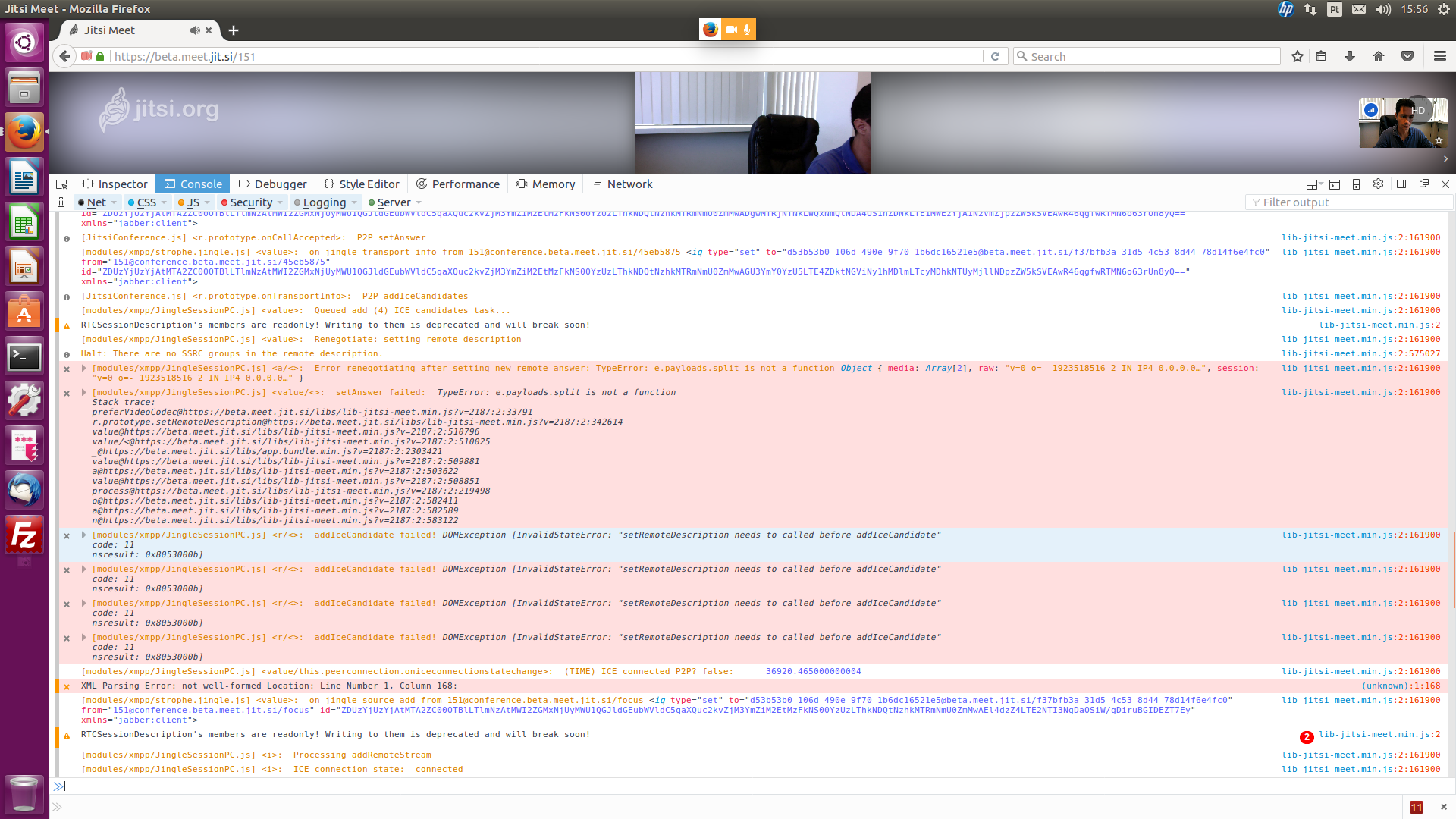Open the Security filter dropdown arrow
The height and width of the screenshot is (819, 1456).
pos(280,202)
